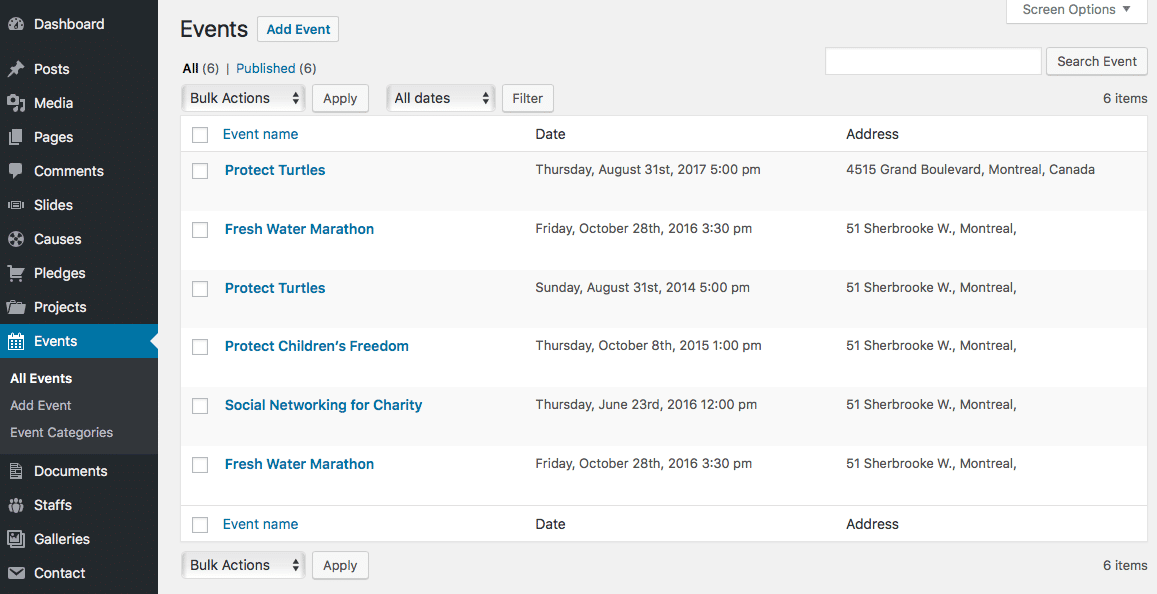Image resolution: width=1157 pixels, height=594 pixels.
Task: Open the bottom Bulk Actions dropdown
Action: click(x=243, y=565)
